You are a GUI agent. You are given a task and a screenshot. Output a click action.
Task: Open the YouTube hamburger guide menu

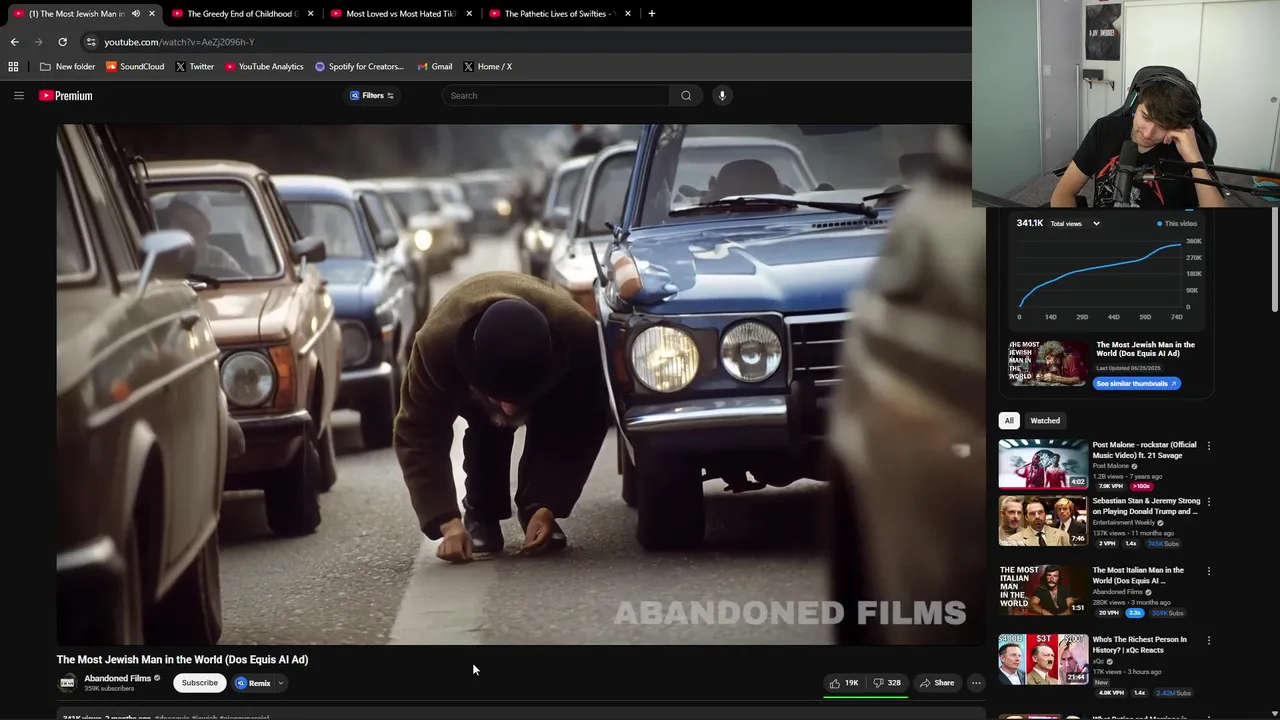click(18, 95)
